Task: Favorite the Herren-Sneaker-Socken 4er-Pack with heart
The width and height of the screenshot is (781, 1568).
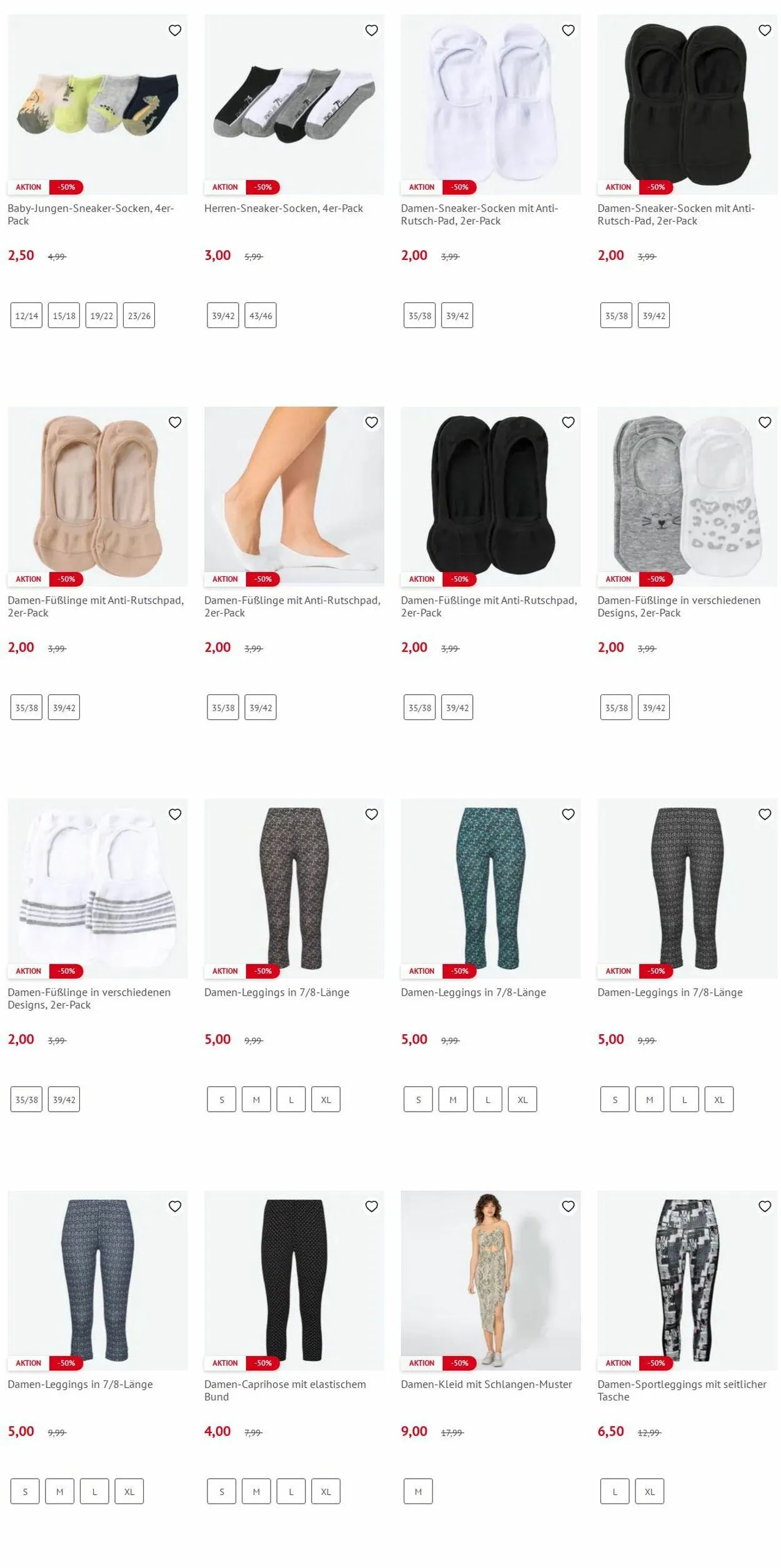Action: (x=372, y=30)
